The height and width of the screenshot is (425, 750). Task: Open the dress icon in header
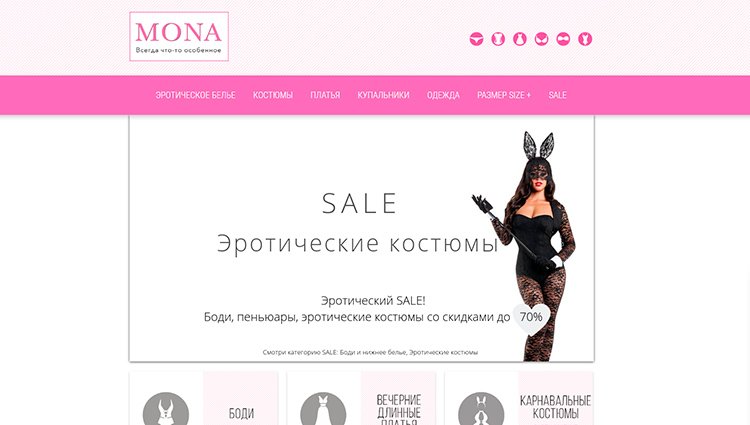pyautogui.click(x=520, y=39)
